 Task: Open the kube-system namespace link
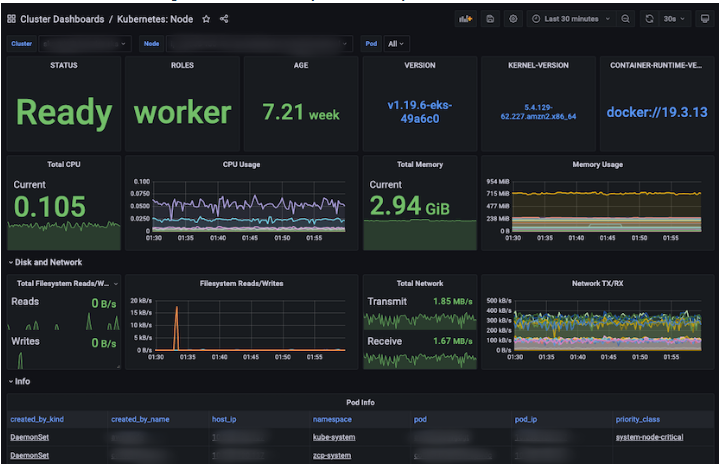pyautogui.click(x=334, y=437)
